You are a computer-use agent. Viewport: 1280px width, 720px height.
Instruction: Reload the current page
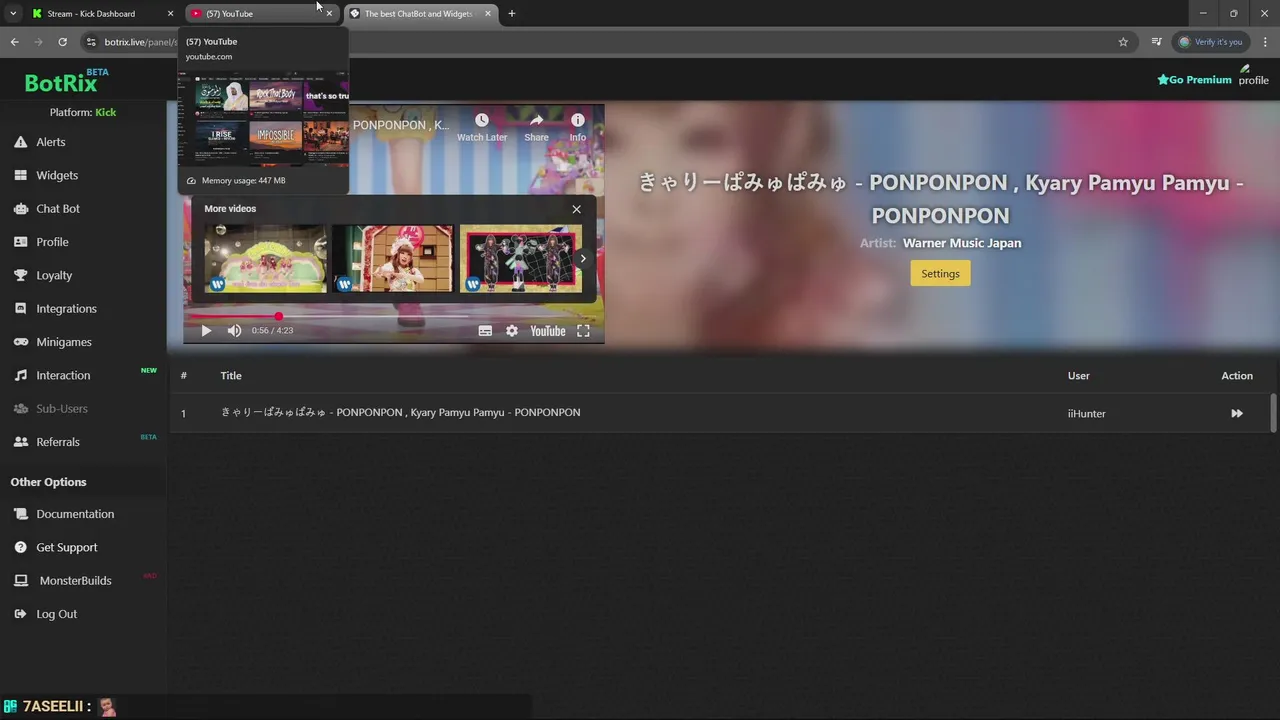62,42
